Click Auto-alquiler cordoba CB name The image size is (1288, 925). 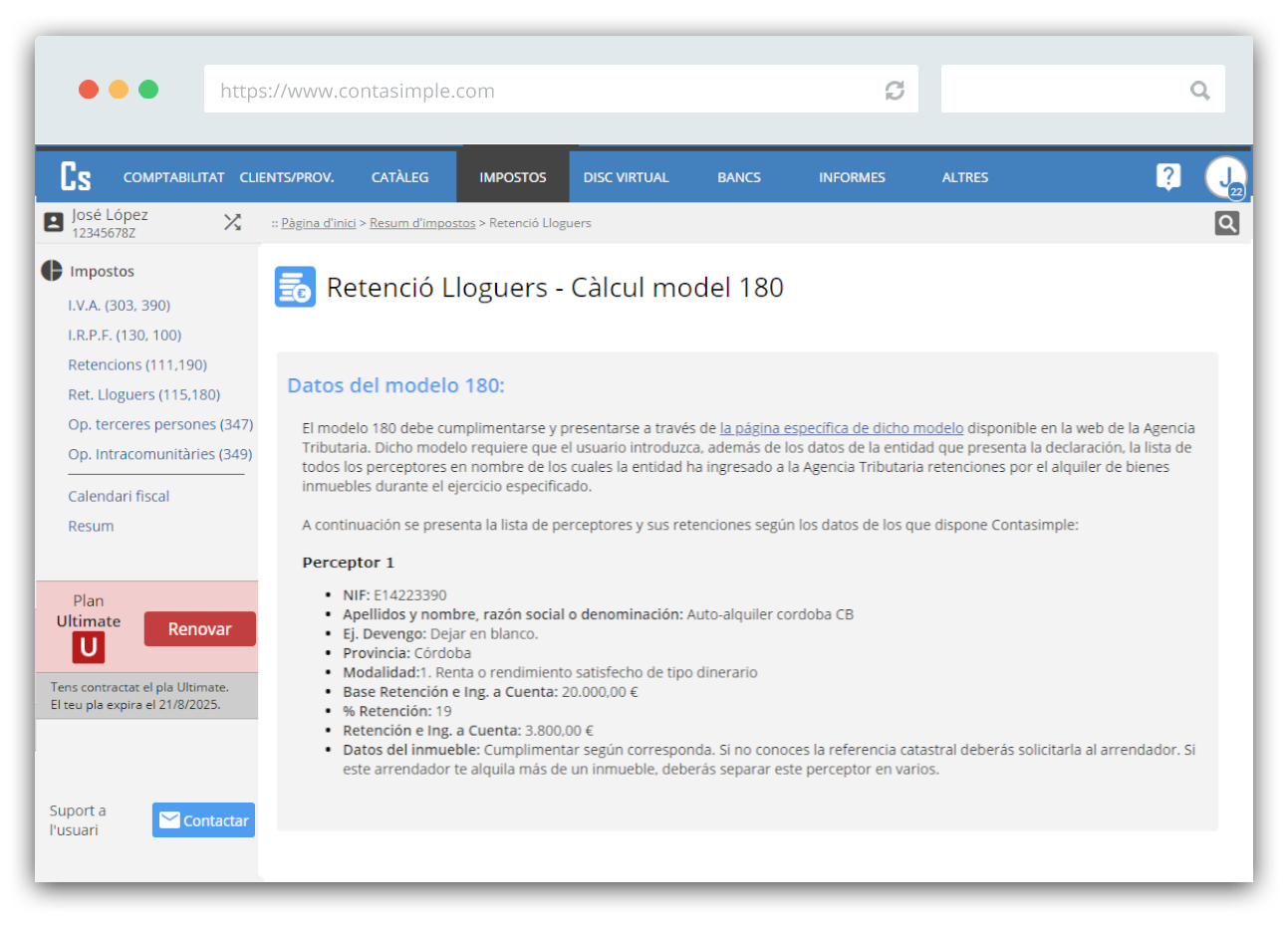click(x=770, y=614)
